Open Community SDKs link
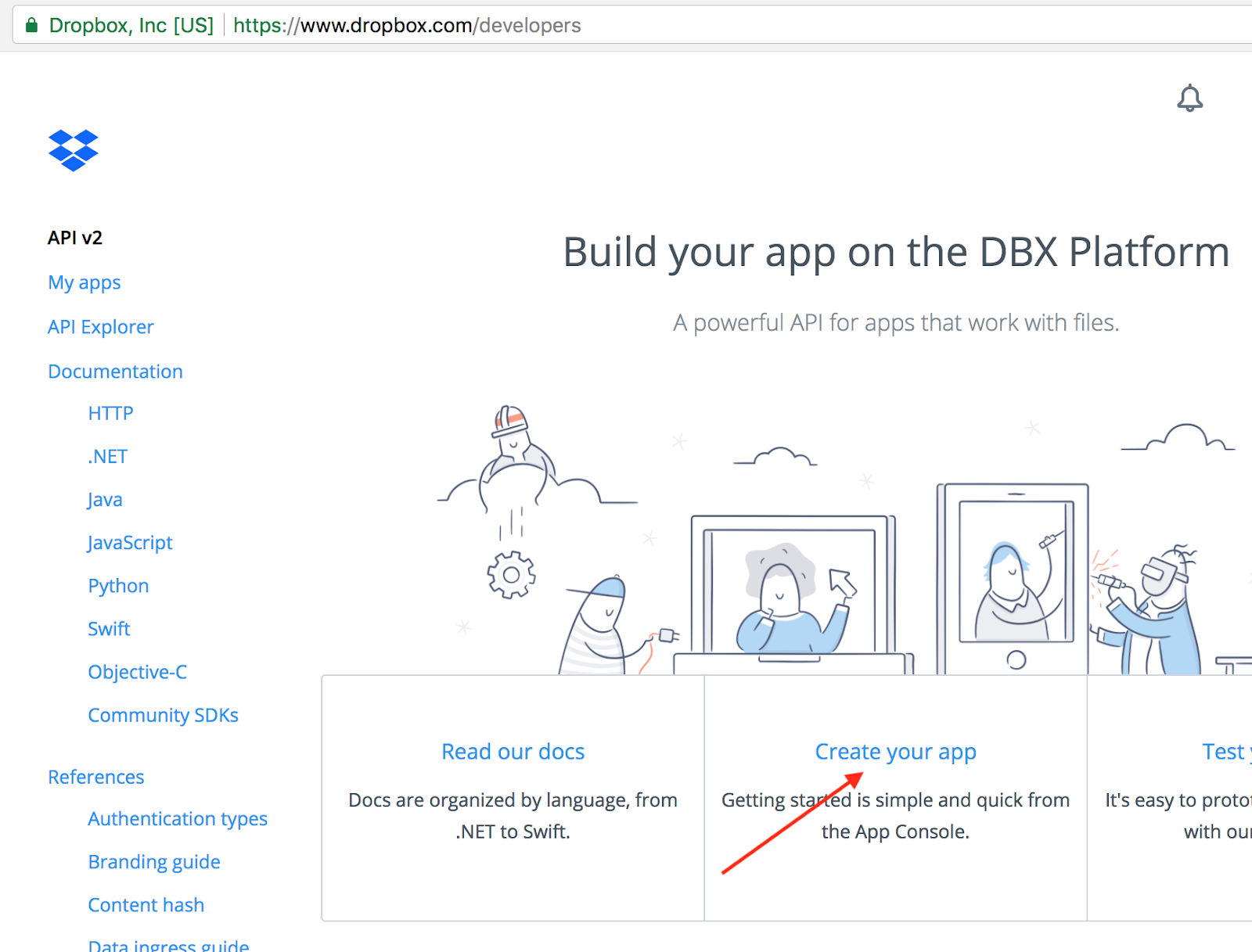Image resolution: width=1252 pixels, height=952 pixels. tap(163, 715)
